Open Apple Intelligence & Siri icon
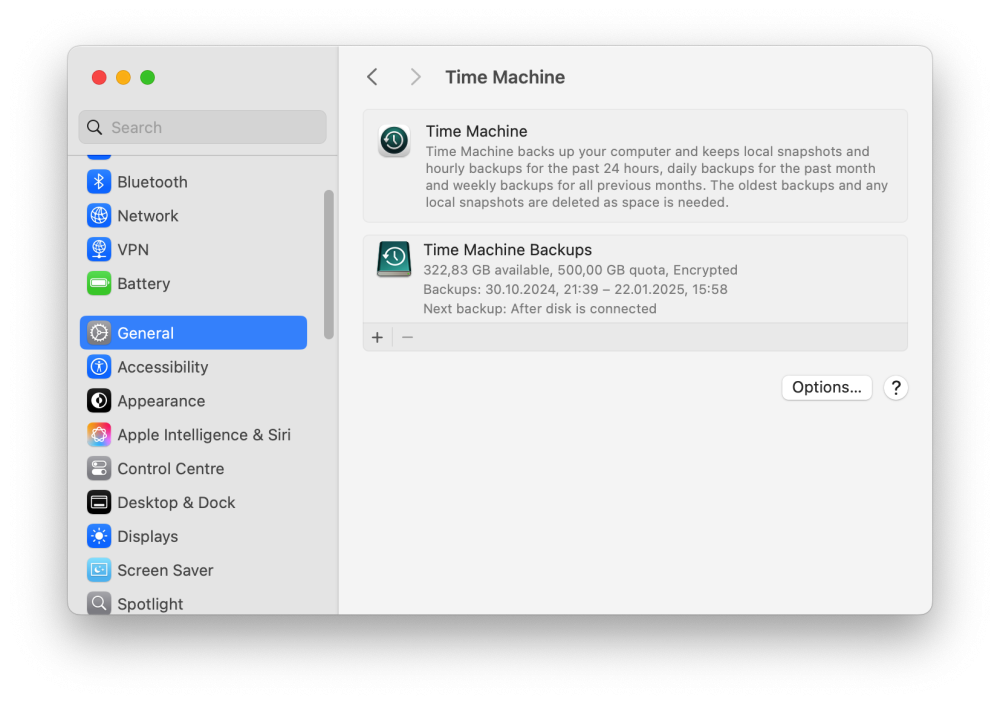Viewport: 1000px width, 704px height. tap(99, 434)
